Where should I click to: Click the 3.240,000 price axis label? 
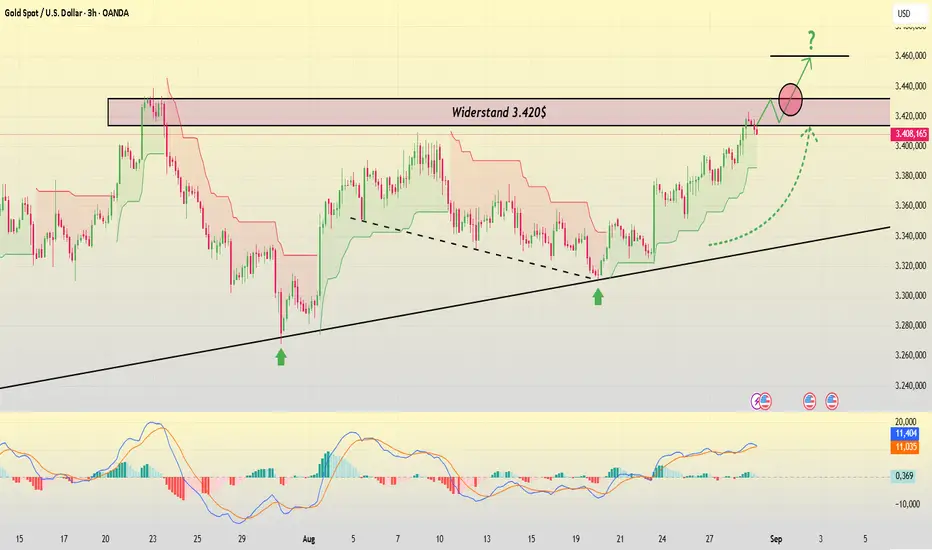tap(910, 385)
